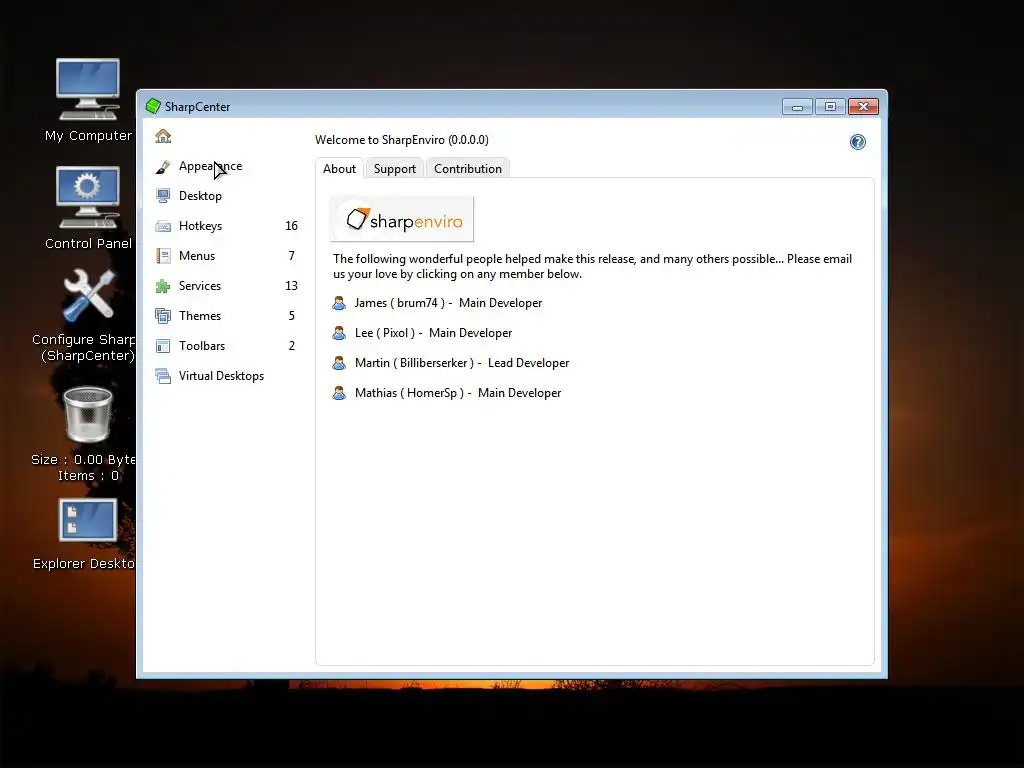Click the person icon beside James
Viewport: 1024px width, 768px height.
point(339,303)
